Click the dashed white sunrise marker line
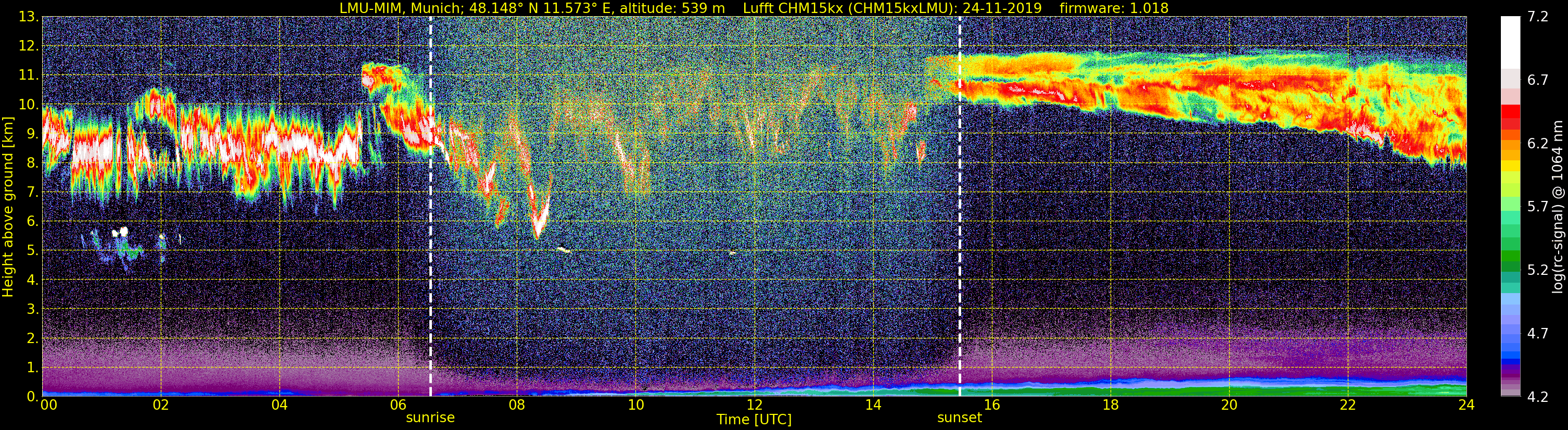 point(430,207)
